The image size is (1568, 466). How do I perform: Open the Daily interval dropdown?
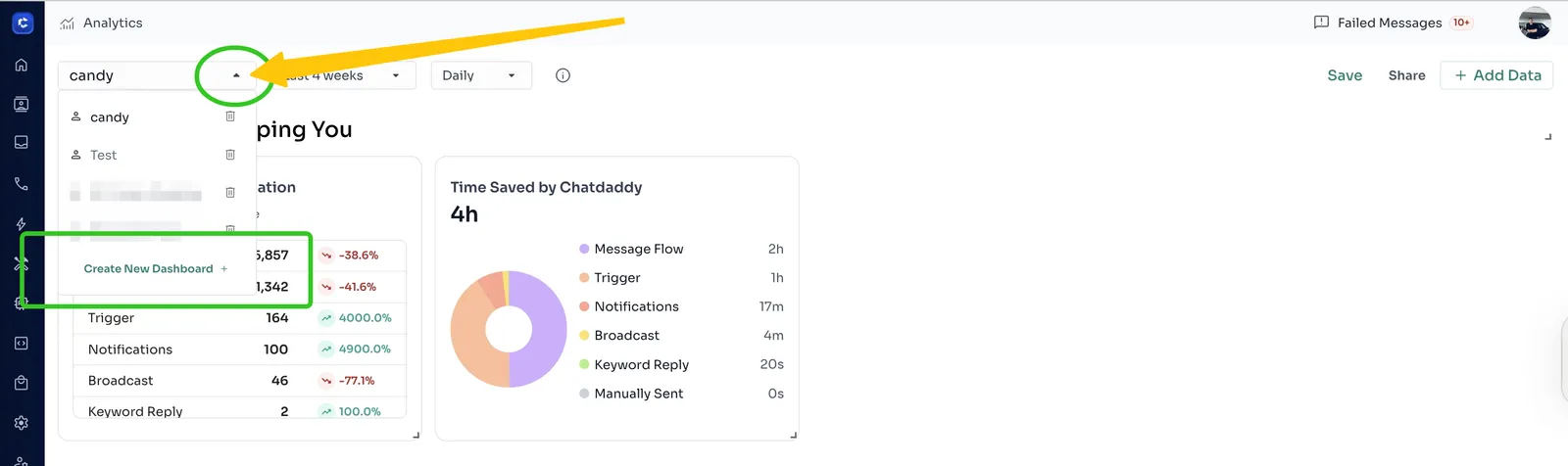point(480,75)
